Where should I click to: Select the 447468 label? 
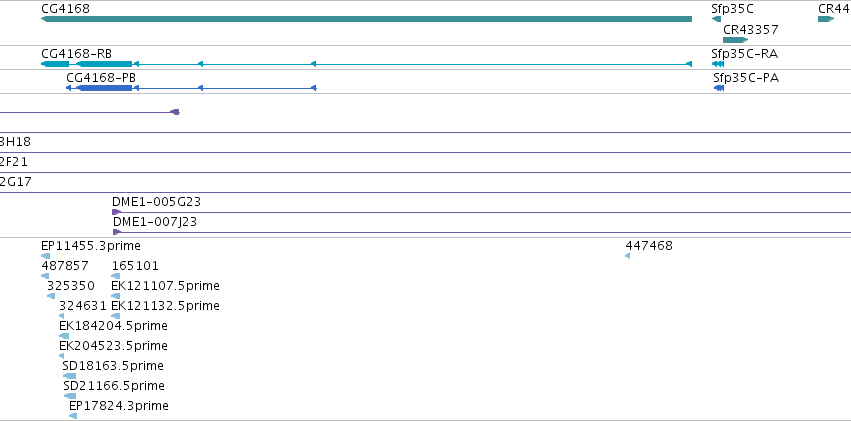coord(649,246)
